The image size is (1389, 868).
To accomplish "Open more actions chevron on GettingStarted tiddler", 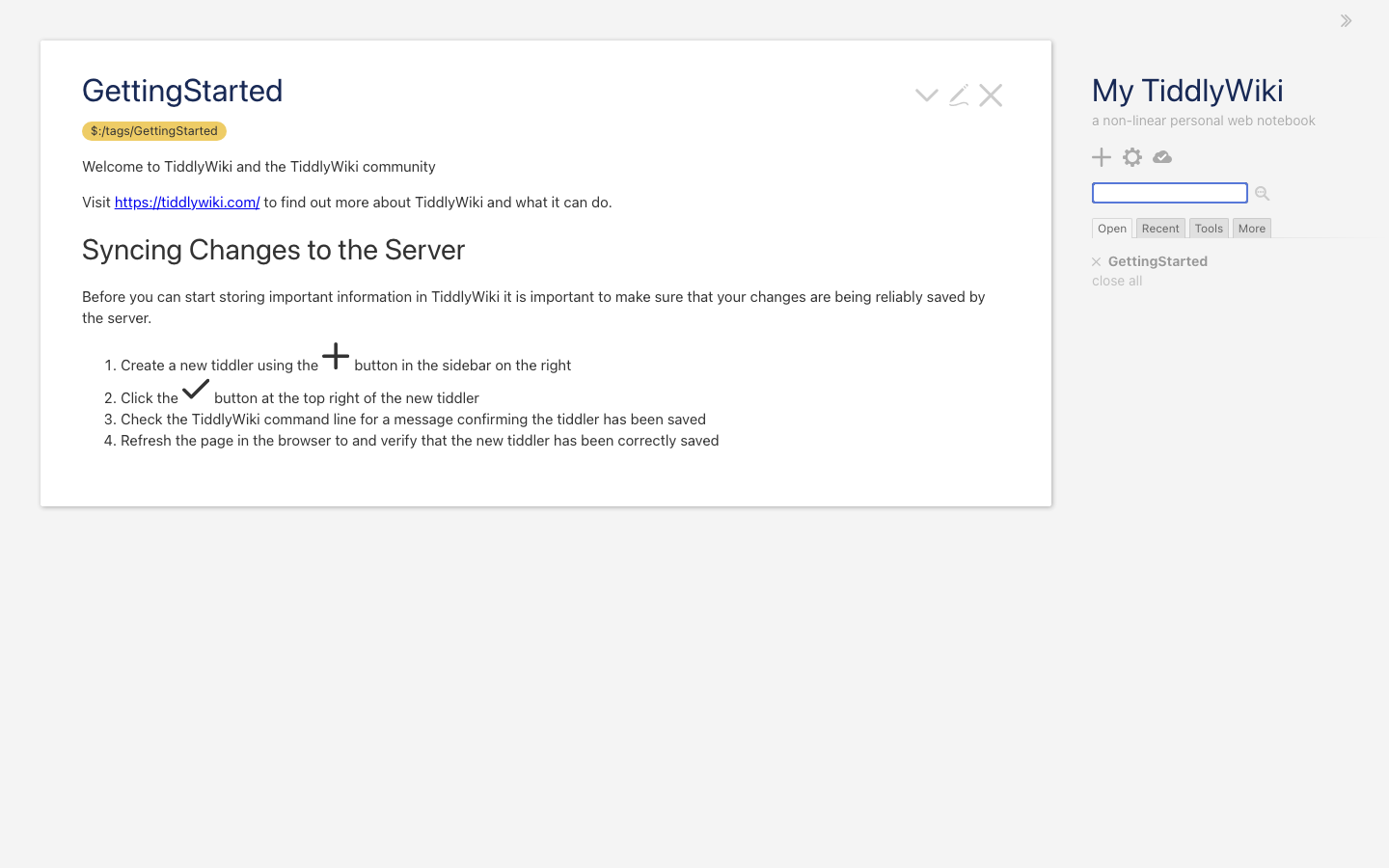I will (927, 95).
